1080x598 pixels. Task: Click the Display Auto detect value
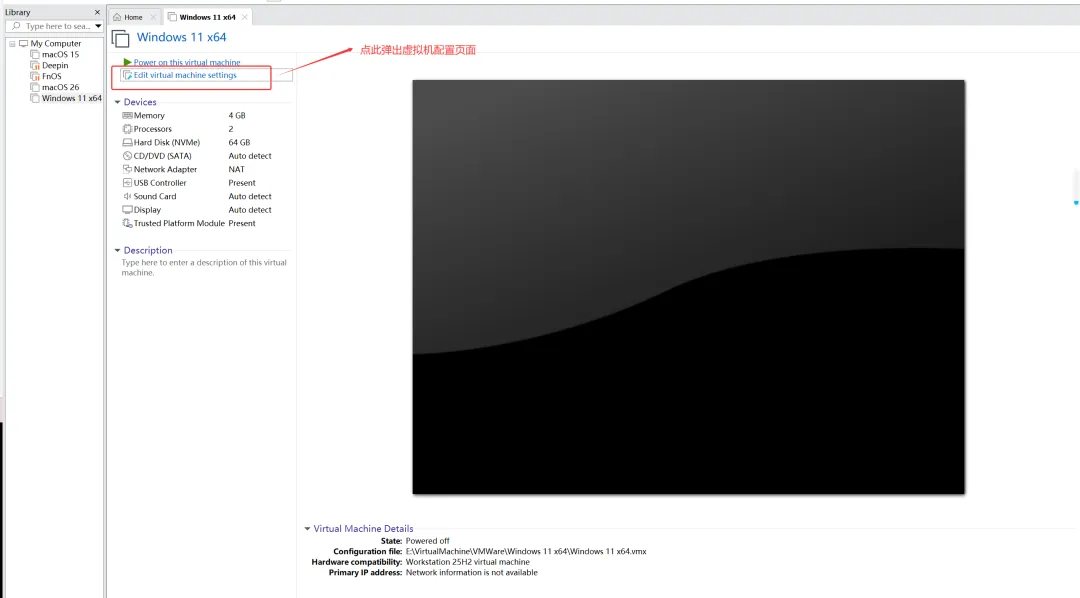[x=250, y=209]
